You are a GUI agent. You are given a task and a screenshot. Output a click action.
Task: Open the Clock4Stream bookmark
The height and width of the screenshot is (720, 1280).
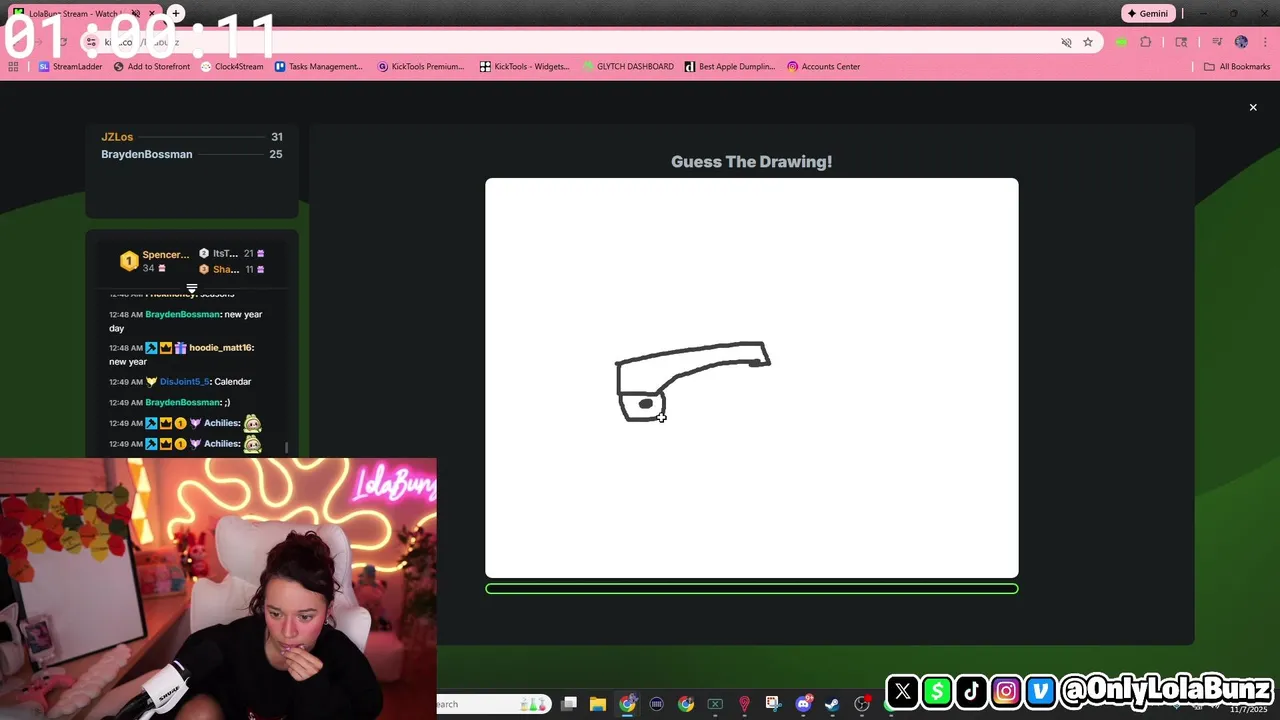[x=232, y=67]
